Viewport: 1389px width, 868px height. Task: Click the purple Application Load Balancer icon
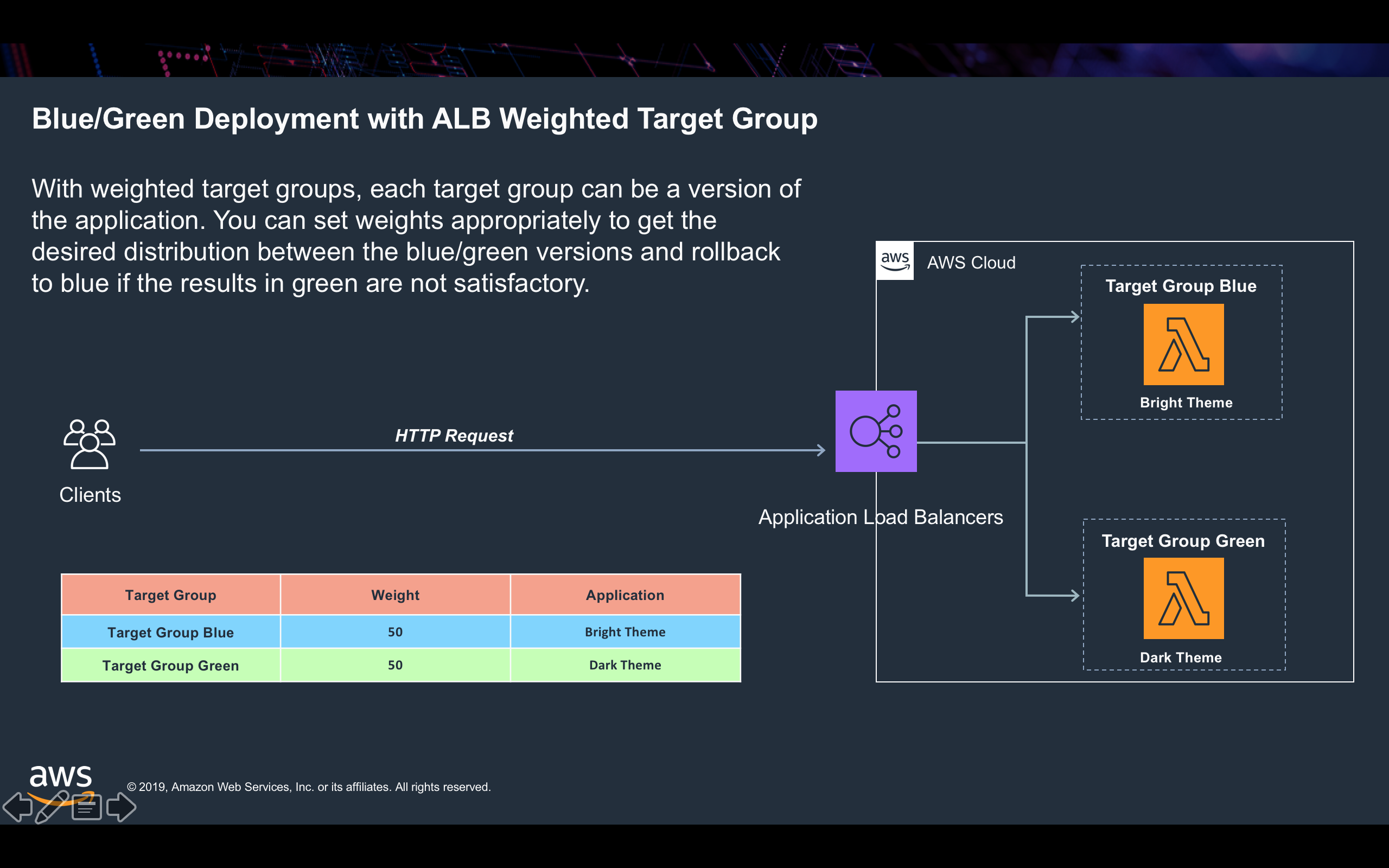click(x=875, y=431)
